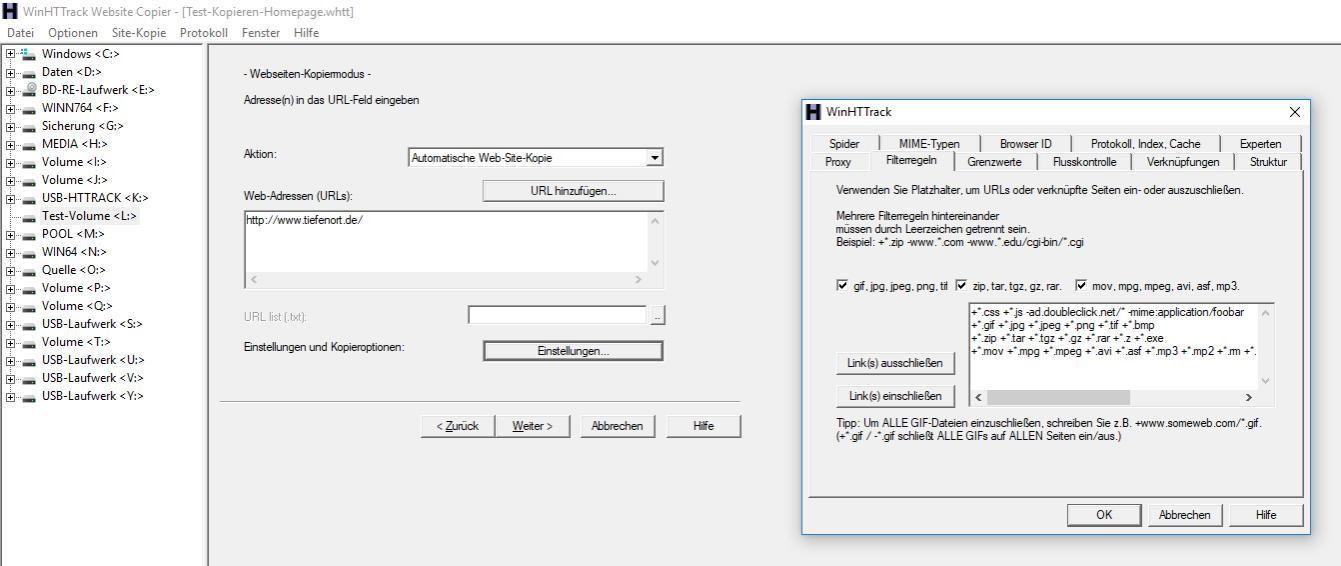Screen dimensions: 1341x566
Task: Click Hilfe button in the main wizard
Action: click(x=704, y=426)
